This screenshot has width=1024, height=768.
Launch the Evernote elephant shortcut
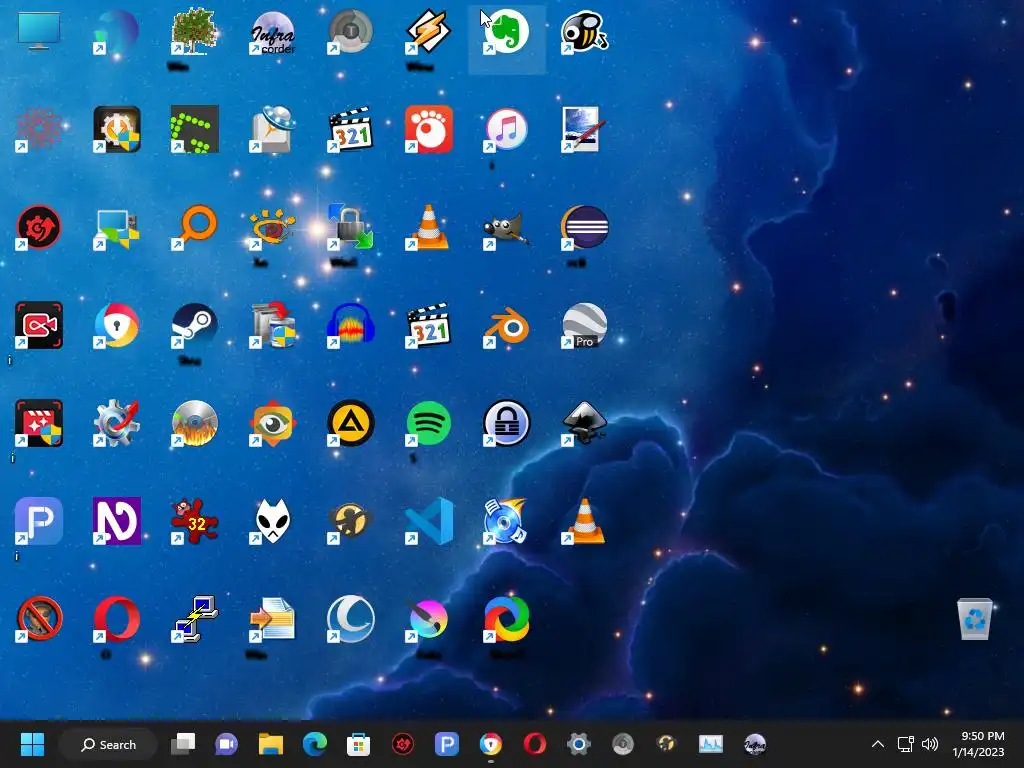(x=506, y=31)
